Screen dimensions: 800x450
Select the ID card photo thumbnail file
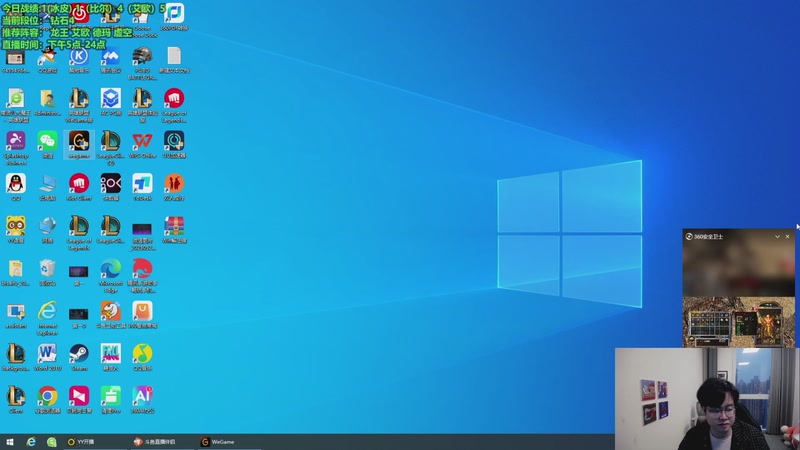tap(16, 57)
